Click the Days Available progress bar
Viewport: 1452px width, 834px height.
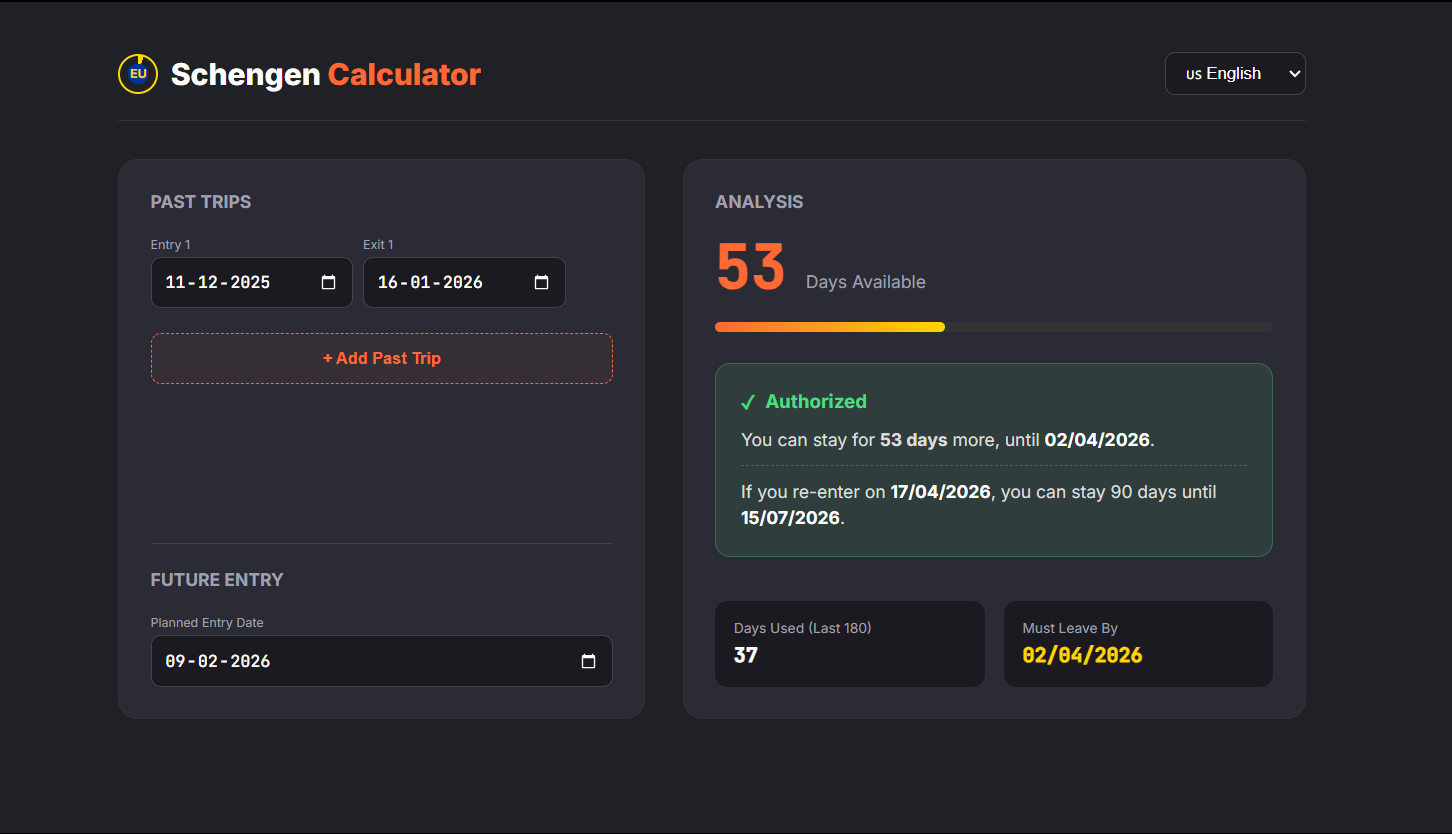pos(993,327)
